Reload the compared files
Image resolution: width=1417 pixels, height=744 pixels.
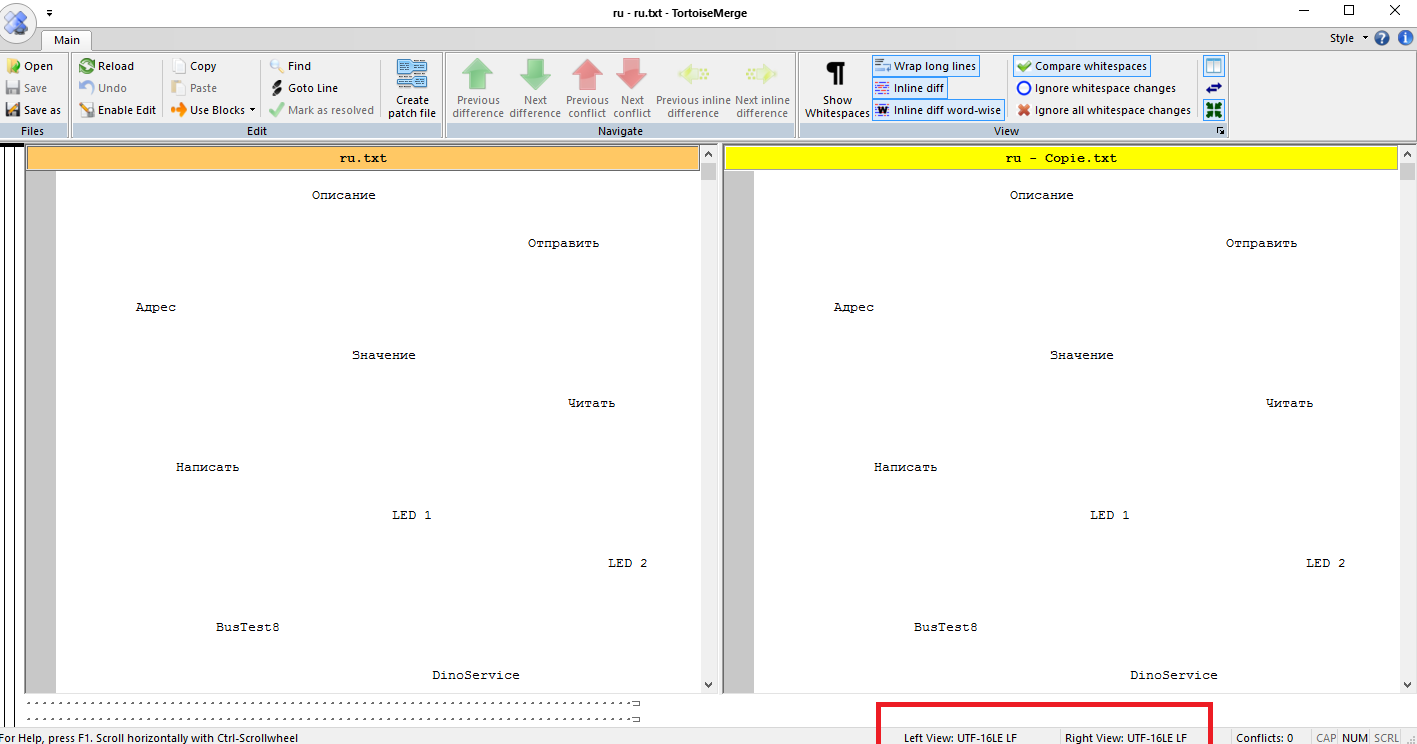click(106, 66)
